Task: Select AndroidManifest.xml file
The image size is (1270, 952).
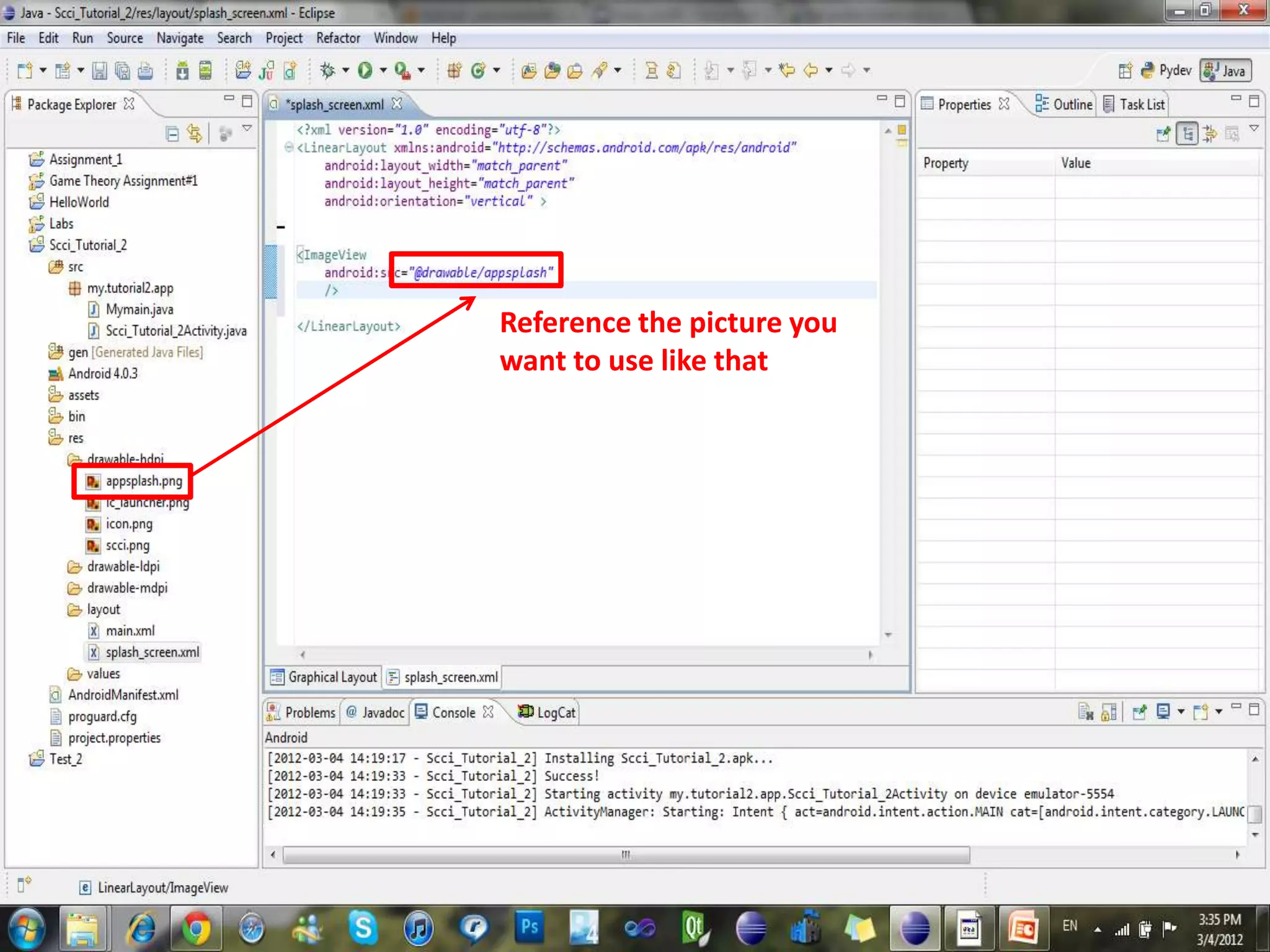Action: pos(114,695)
